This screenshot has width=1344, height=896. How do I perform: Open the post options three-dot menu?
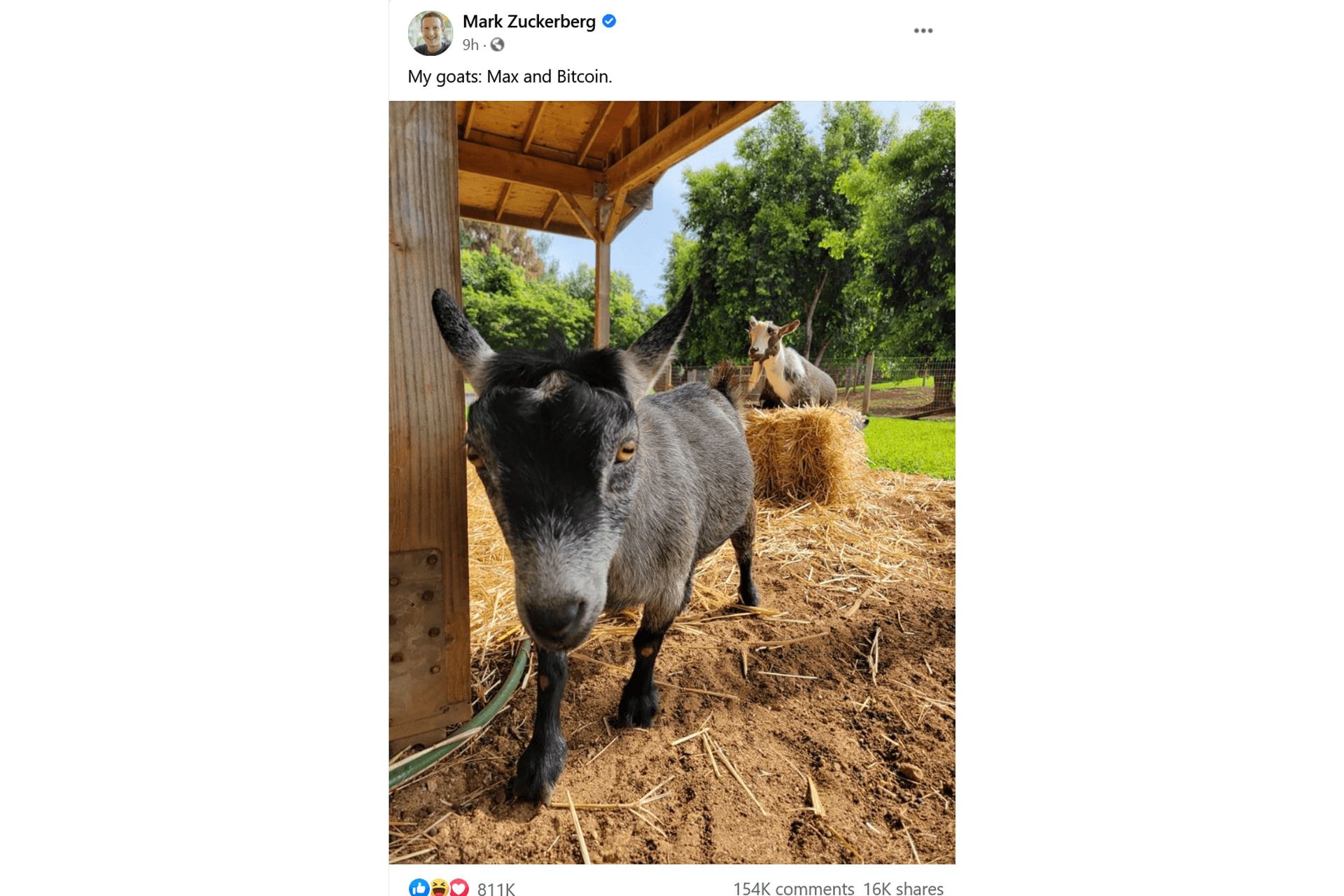pos(923,31)
